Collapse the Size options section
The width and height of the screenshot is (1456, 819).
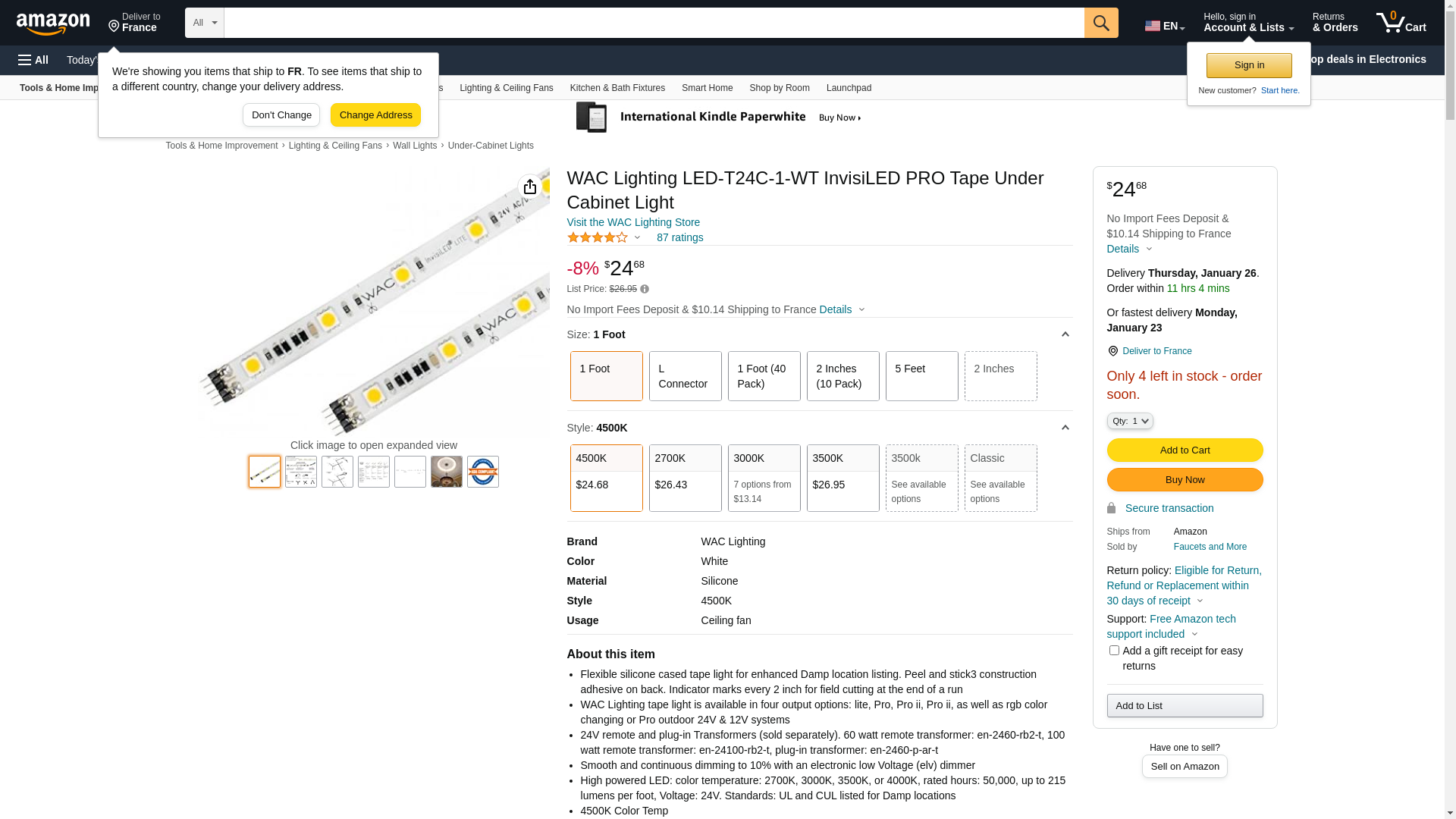coord(1065,334)
